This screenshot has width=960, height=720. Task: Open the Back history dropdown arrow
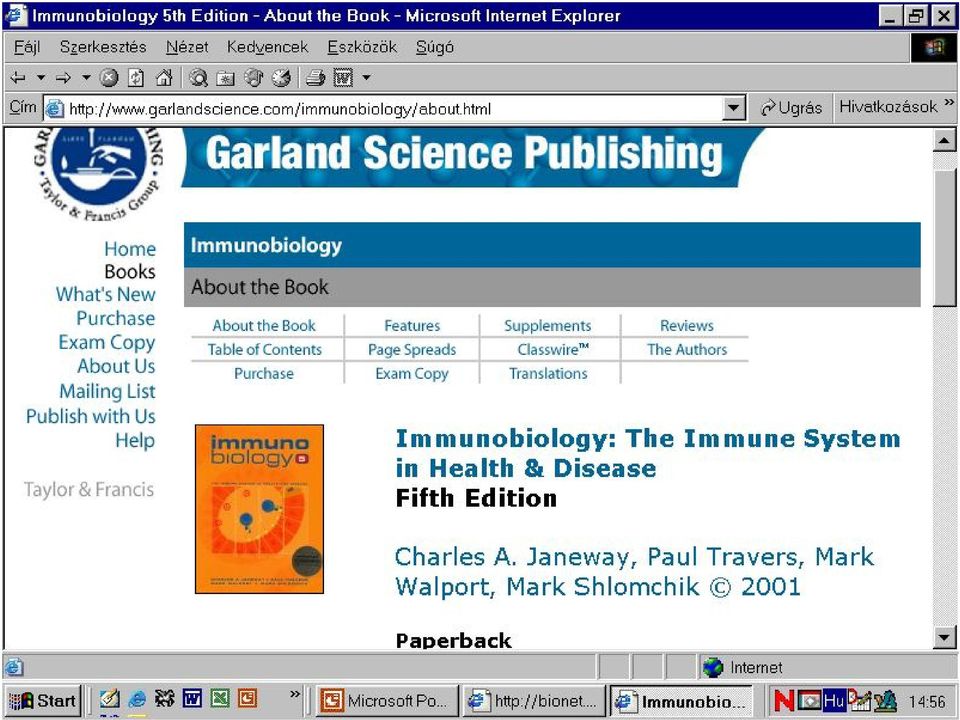pyautogui.click(x=40, y=78)
